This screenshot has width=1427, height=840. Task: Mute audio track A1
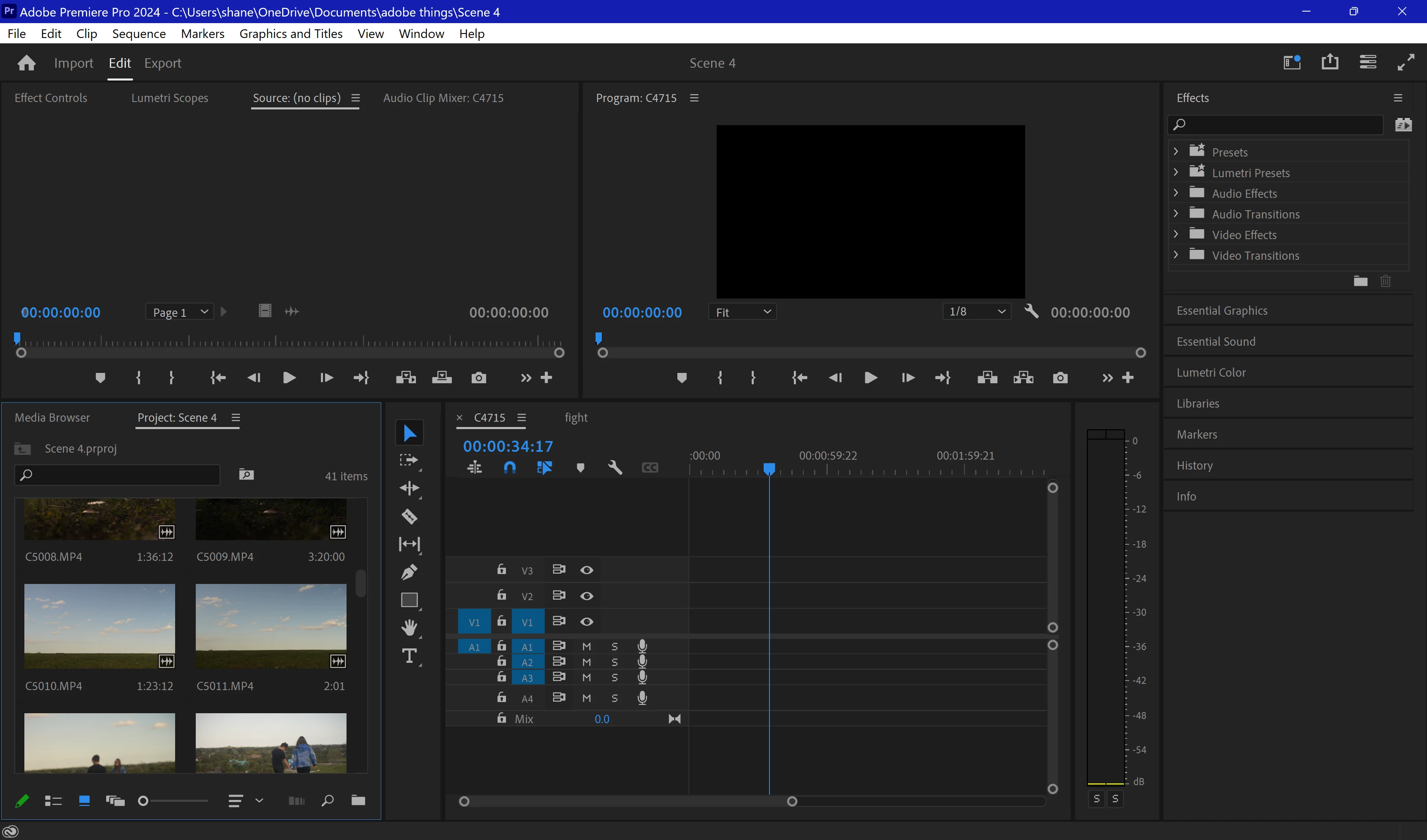pos(586,646)
